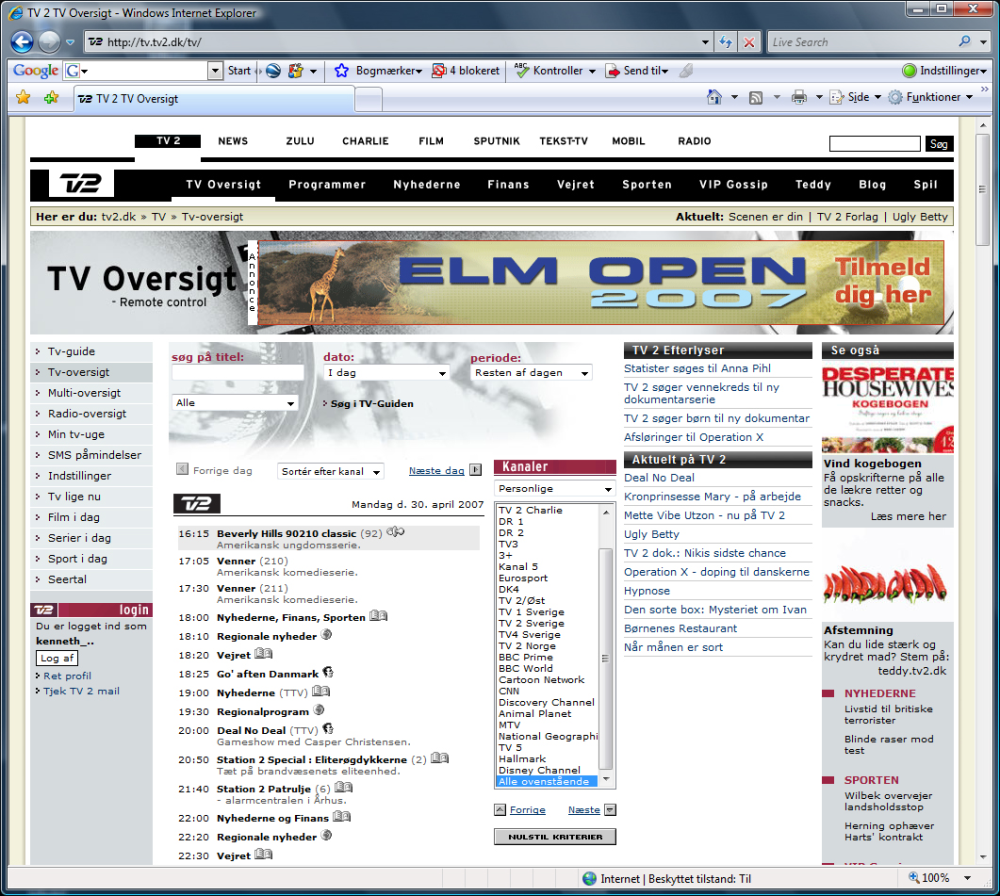Screen dimensions: 1000x896
Task: Click the Forrige dag left arrow icon
Action: [182, 469]
